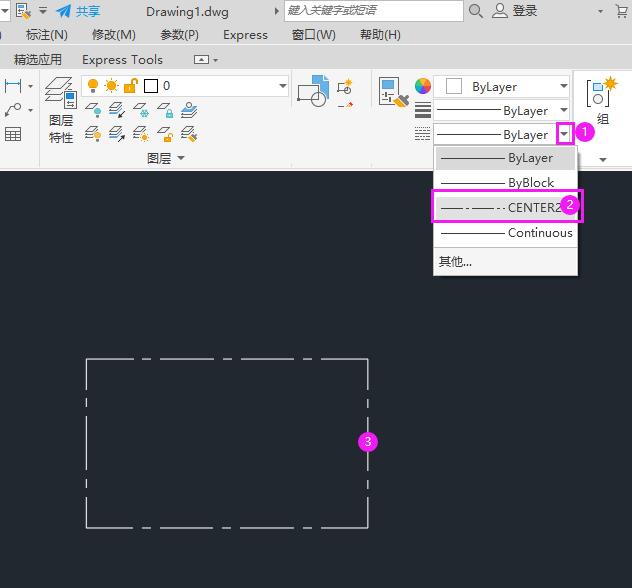Click 其他... to load other linetypes

(x=455, y=262)
